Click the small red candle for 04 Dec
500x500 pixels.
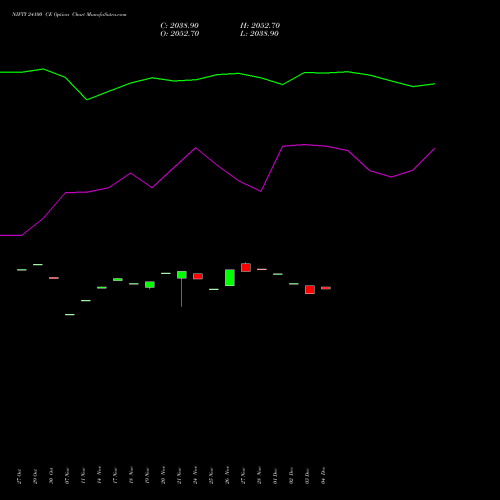click(x=326, y=288)
